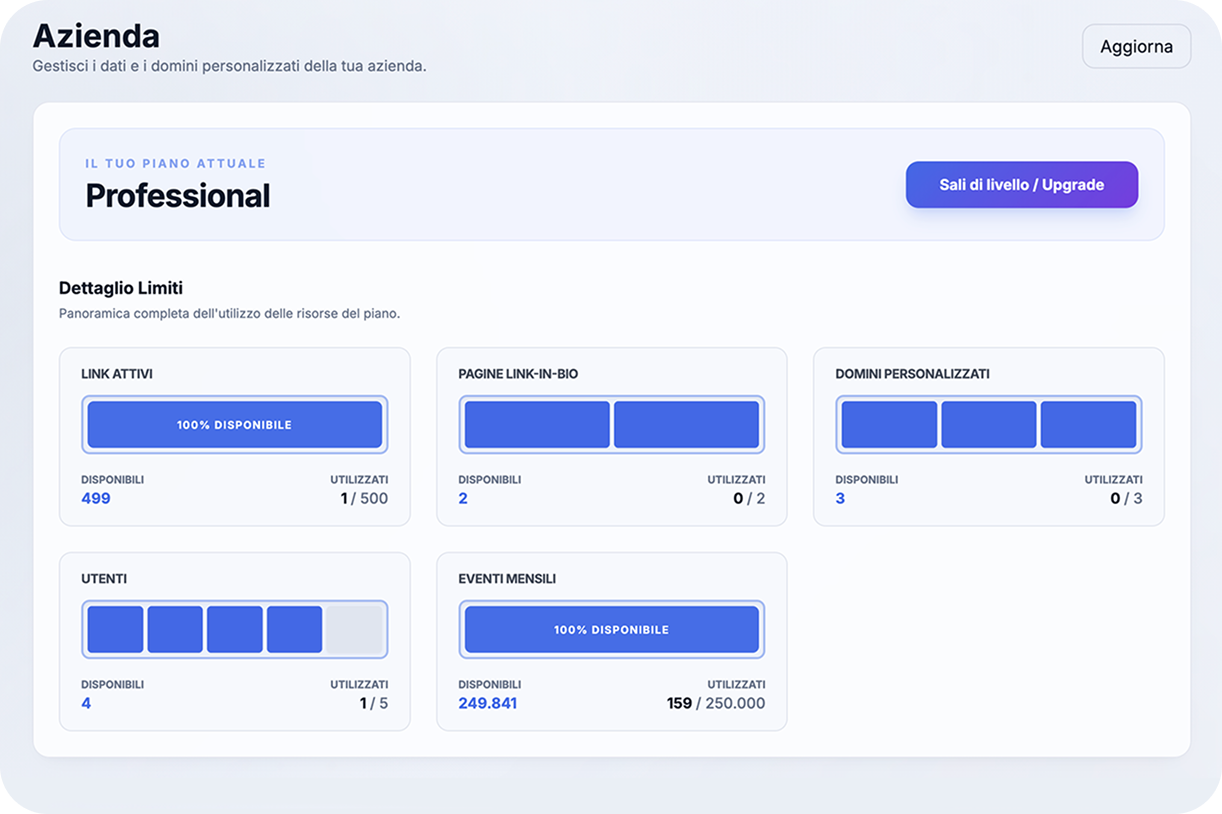Click the Dettaglio Limiti section heading
The width and height of the screenshot is (1222, 814).
tap(121, 288)
